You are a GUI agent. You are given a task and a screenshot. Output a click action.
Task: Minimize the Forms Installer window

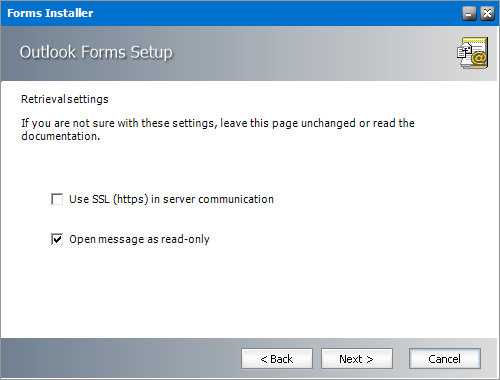pyautogui.click(x=469, y=14)
